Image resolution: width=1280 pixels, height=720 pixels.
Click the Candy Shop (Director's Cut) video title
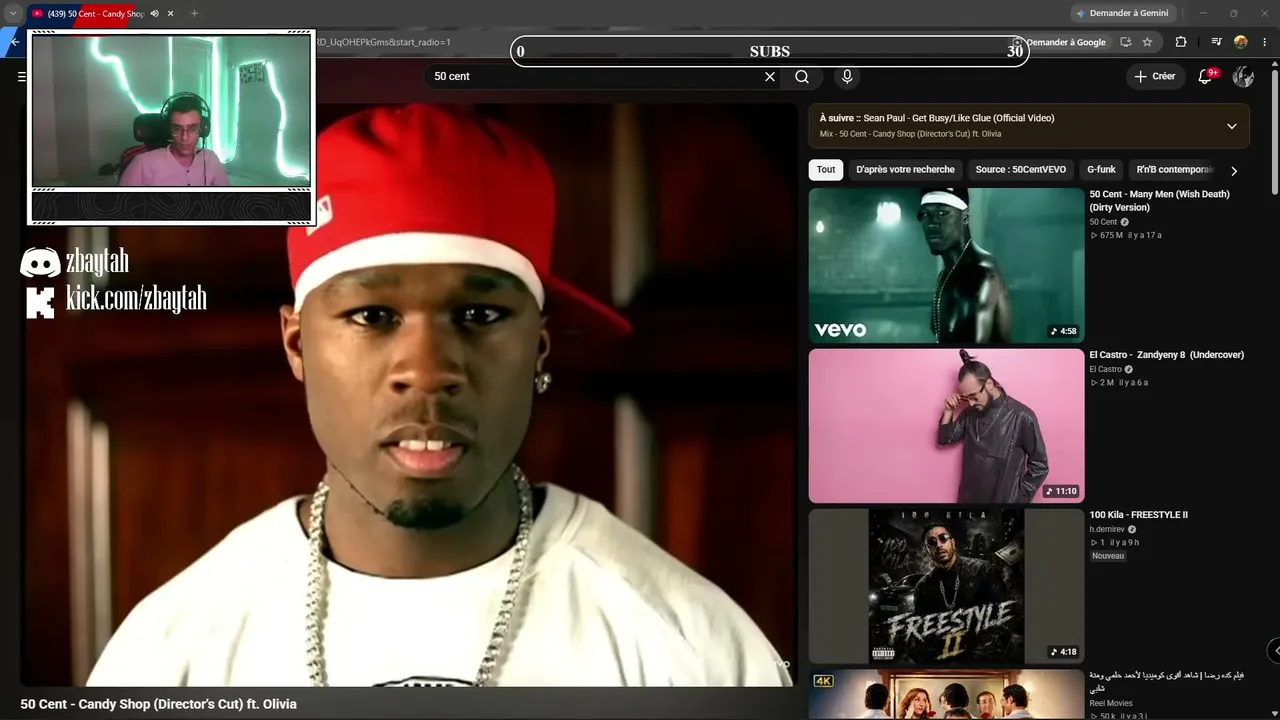click(158, 704)
